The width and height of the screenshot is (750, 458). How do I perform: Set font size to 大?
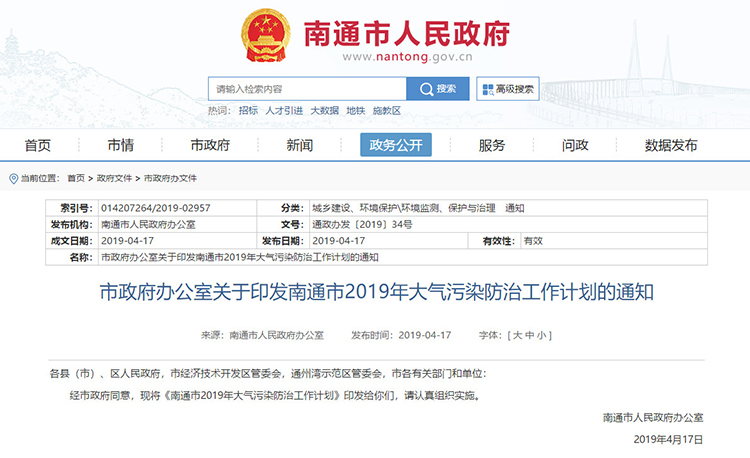(518, 336)
